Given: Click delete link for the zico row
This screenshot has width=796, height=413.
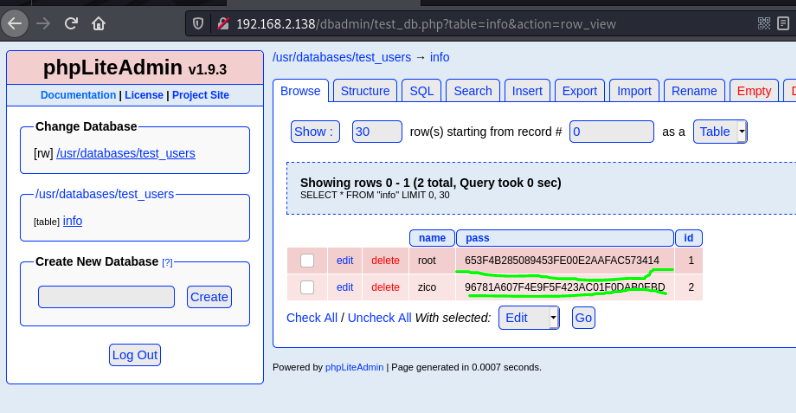Looking at the screenshot, I should click(x=385, y=288).
